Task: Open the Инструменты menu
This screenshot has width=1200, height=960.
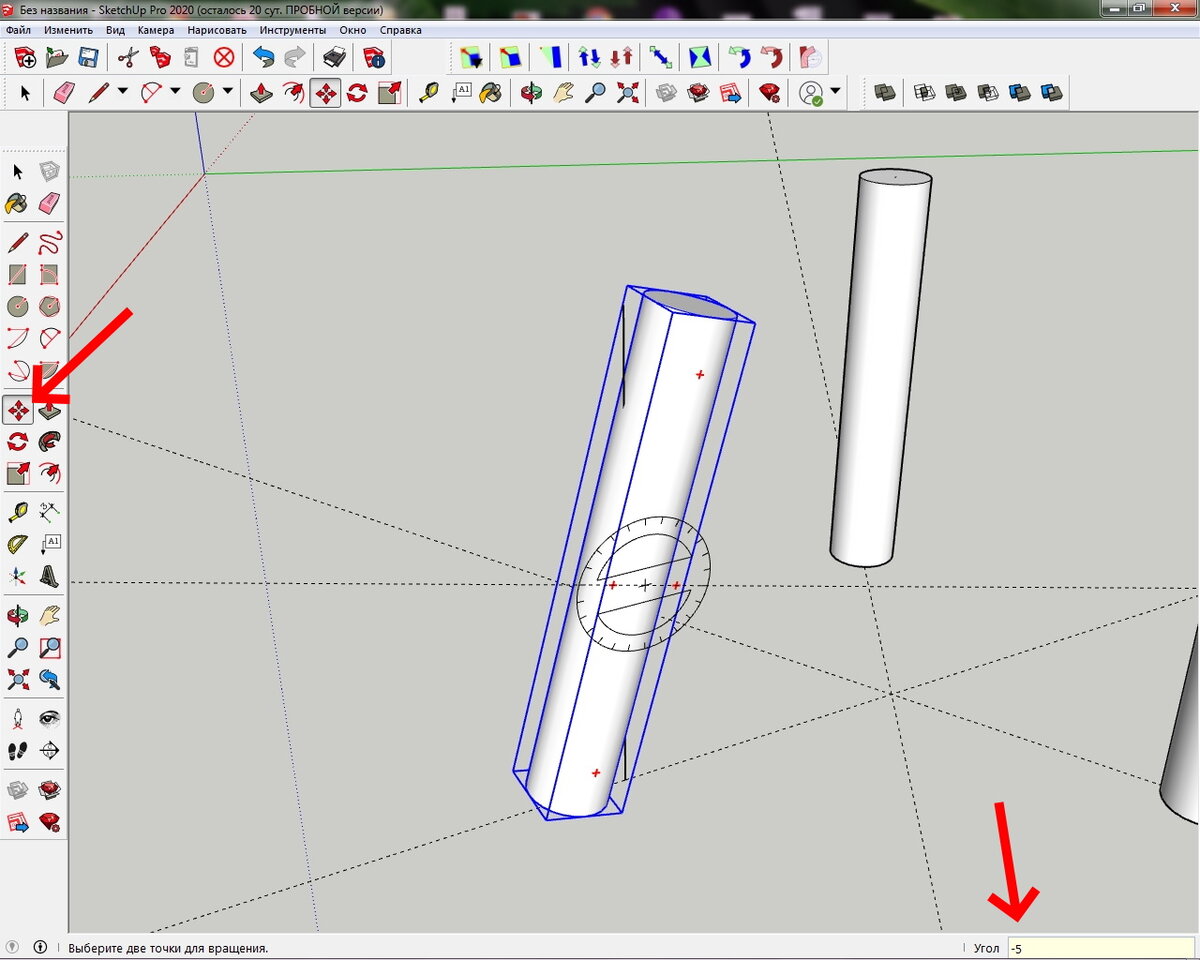Action: (x=292, y=30)
